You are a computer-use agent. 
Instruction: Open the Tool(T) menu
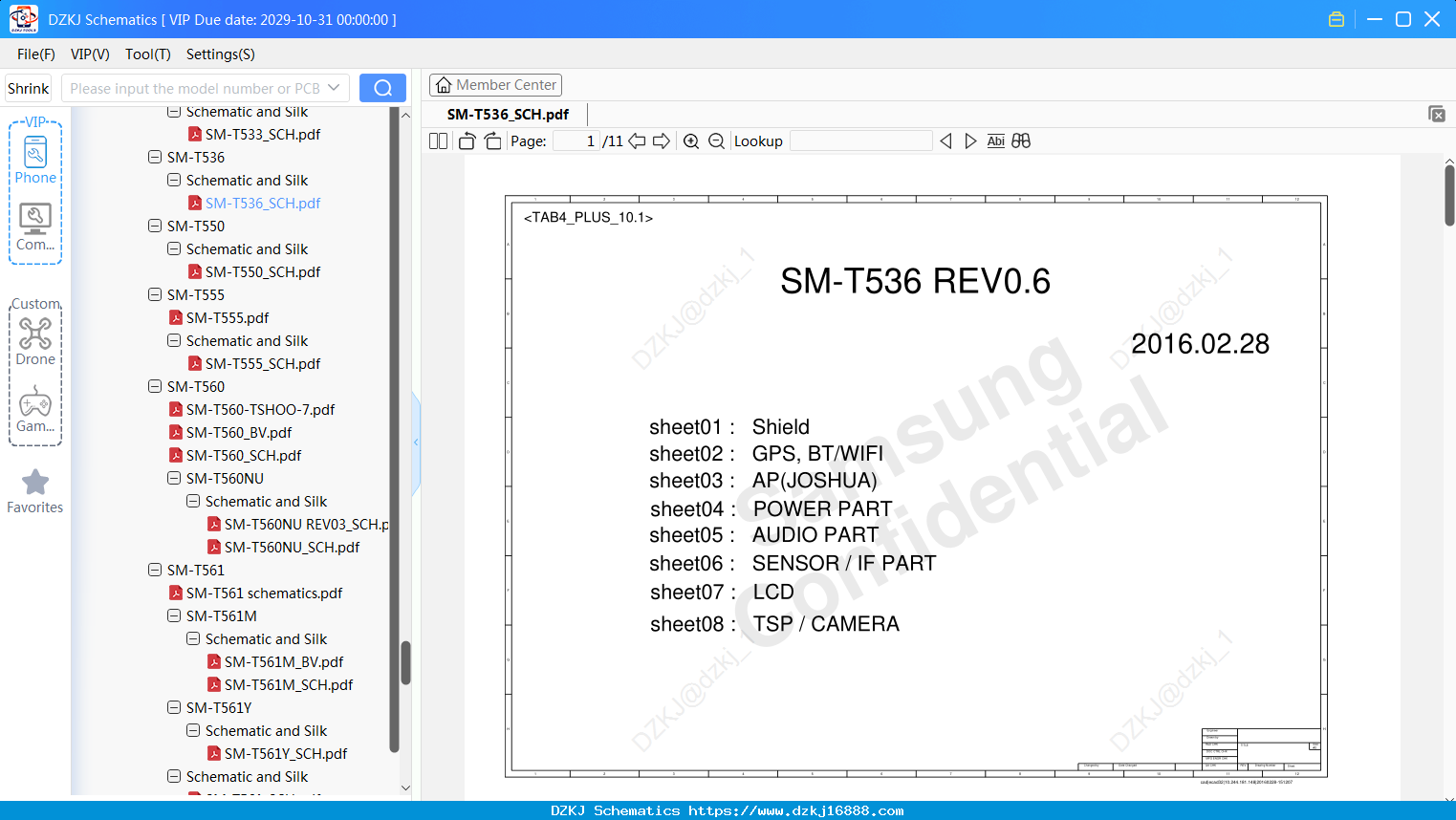click(x=148, y=54)
